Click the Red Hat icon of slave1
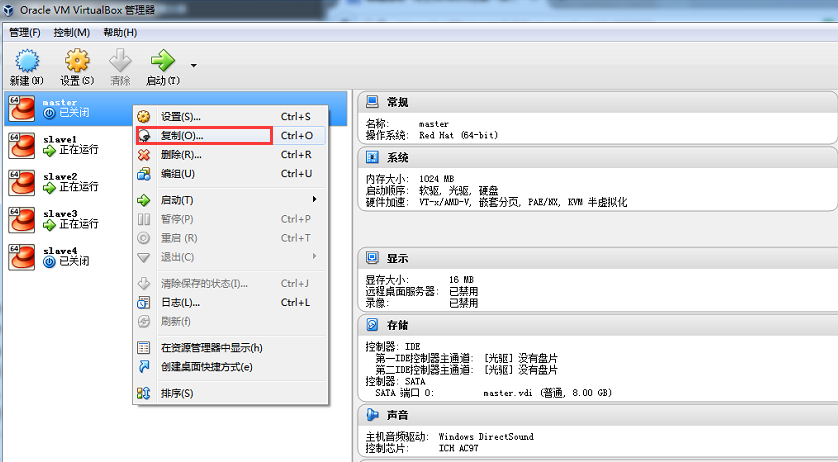This screenshot has height=462, width=838. (x=22, y=145)
